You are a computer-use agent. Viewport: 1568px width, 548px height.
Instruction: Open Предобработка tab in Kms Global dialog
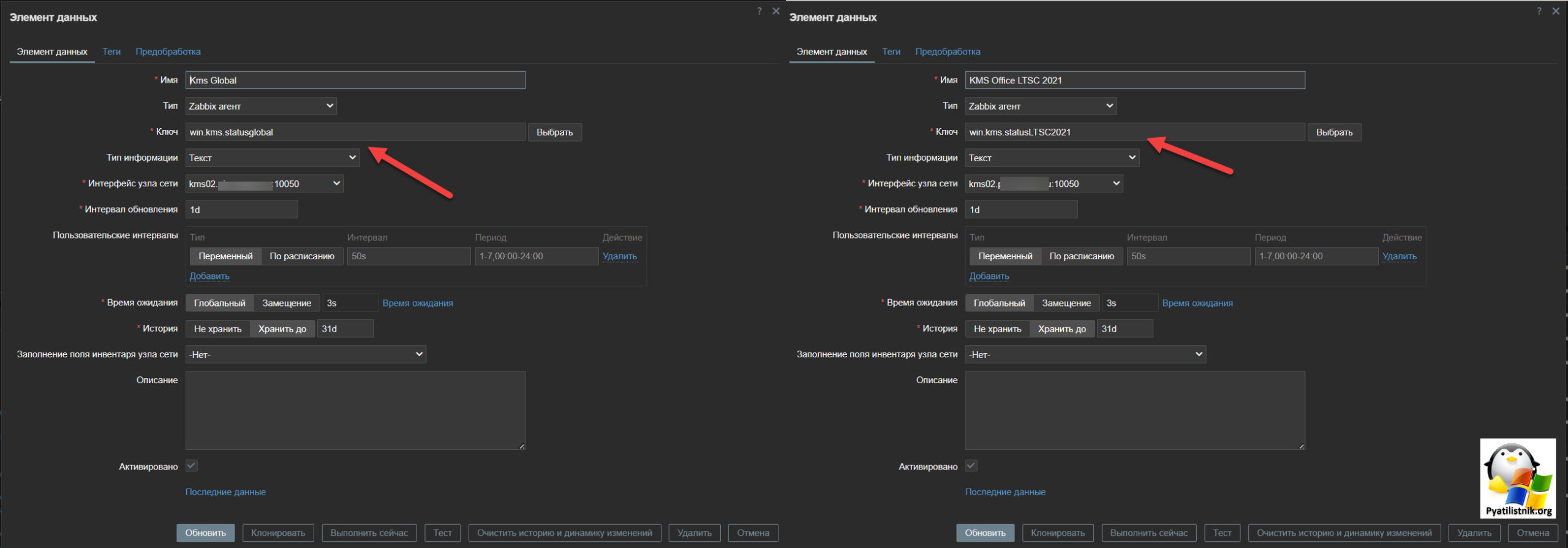(x=168, y=51)
